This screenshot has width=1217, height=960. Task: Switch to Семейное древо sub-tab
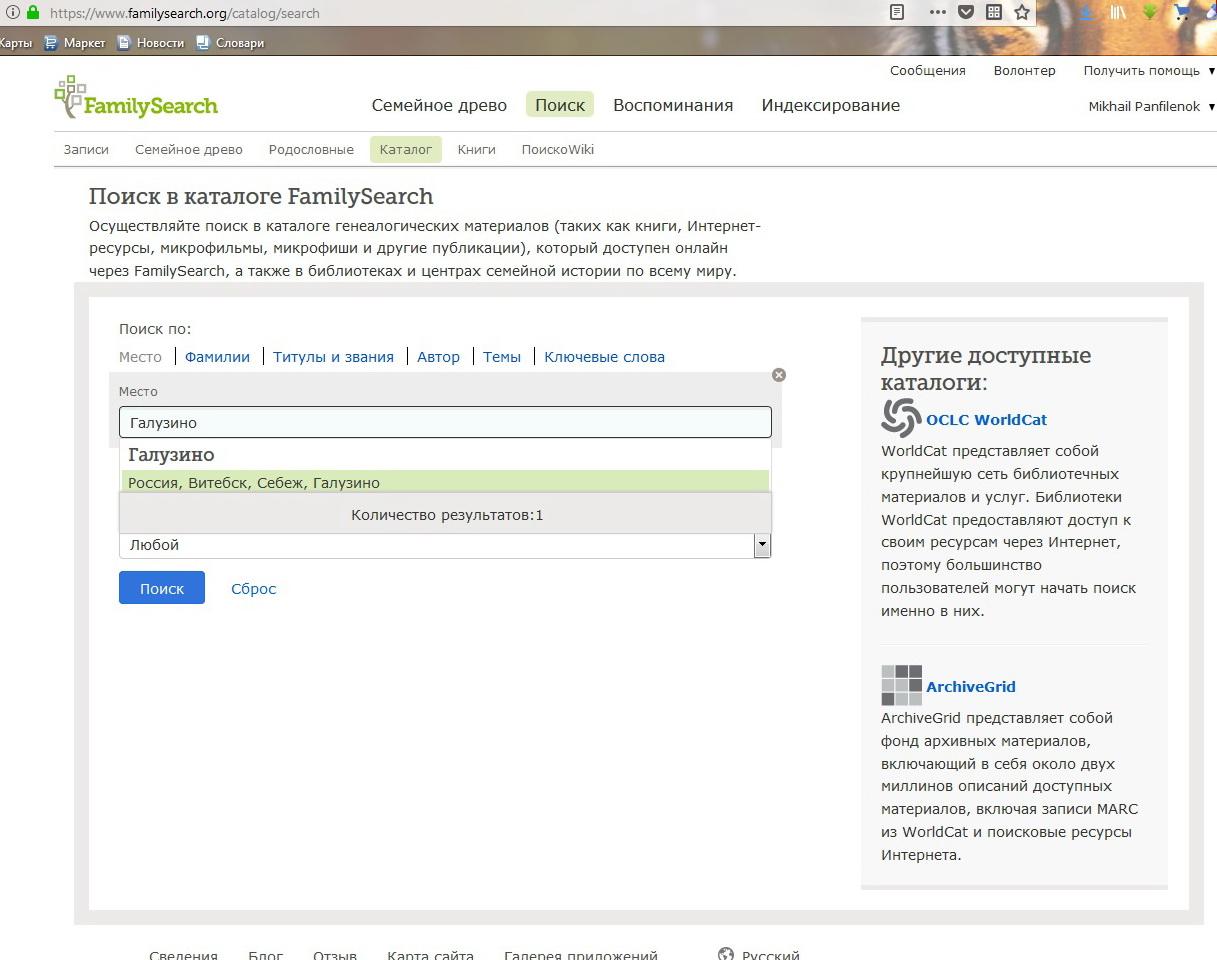point(189,149)
